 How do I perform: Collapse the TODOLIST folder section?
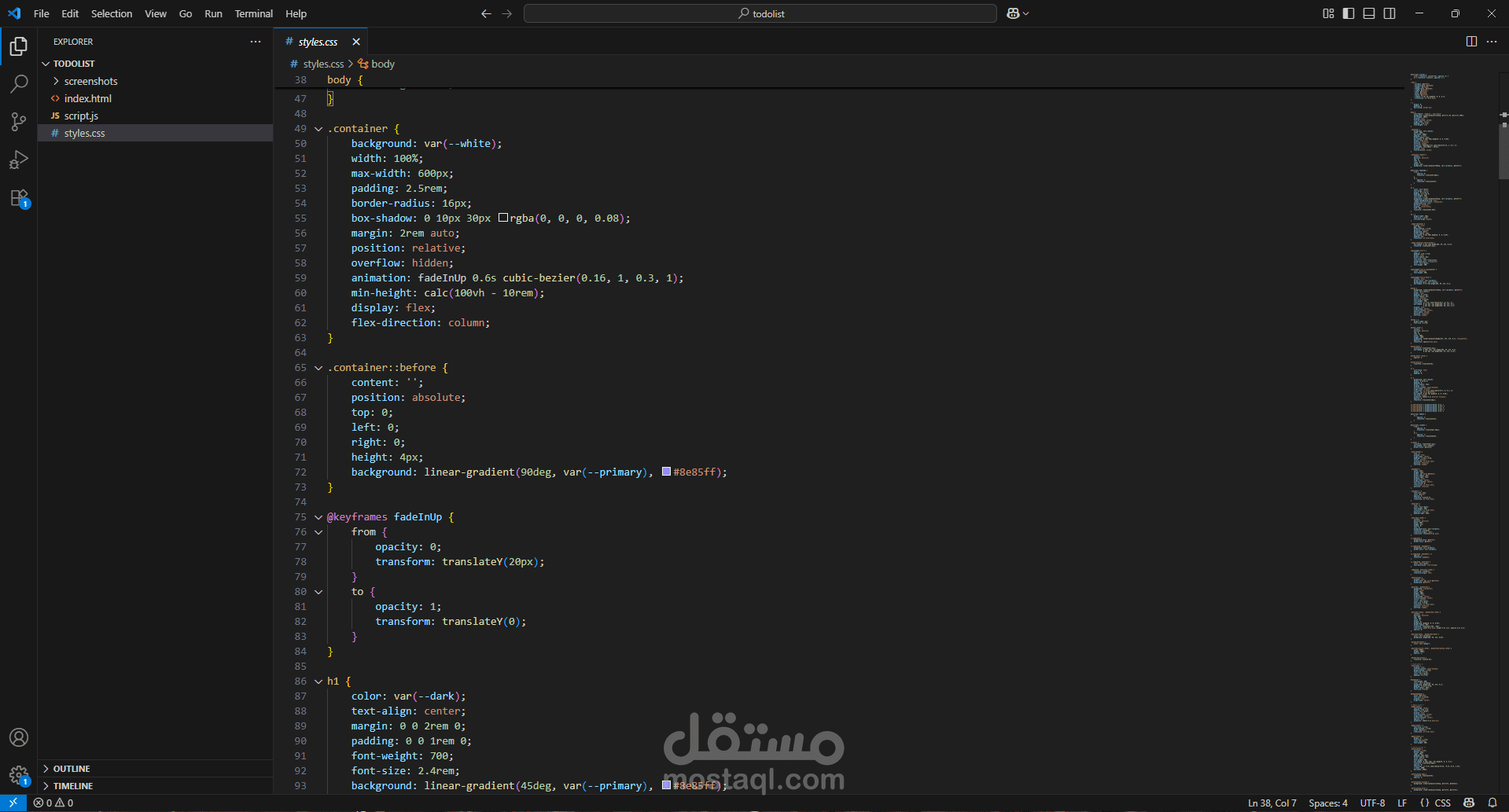coord(155,64)
